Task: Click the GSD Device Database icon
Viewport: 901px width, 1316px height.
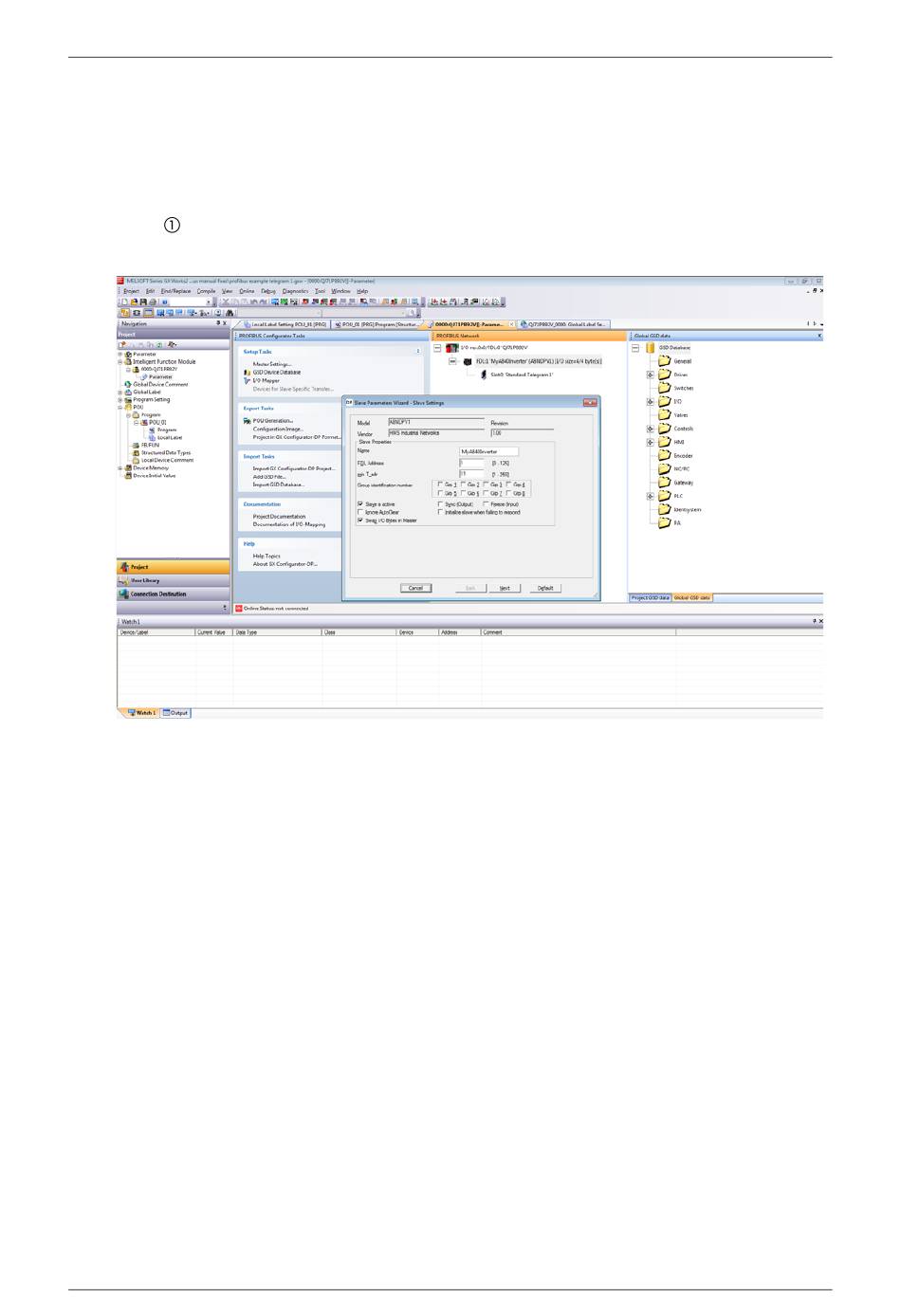Action: [x=248, y=373]
